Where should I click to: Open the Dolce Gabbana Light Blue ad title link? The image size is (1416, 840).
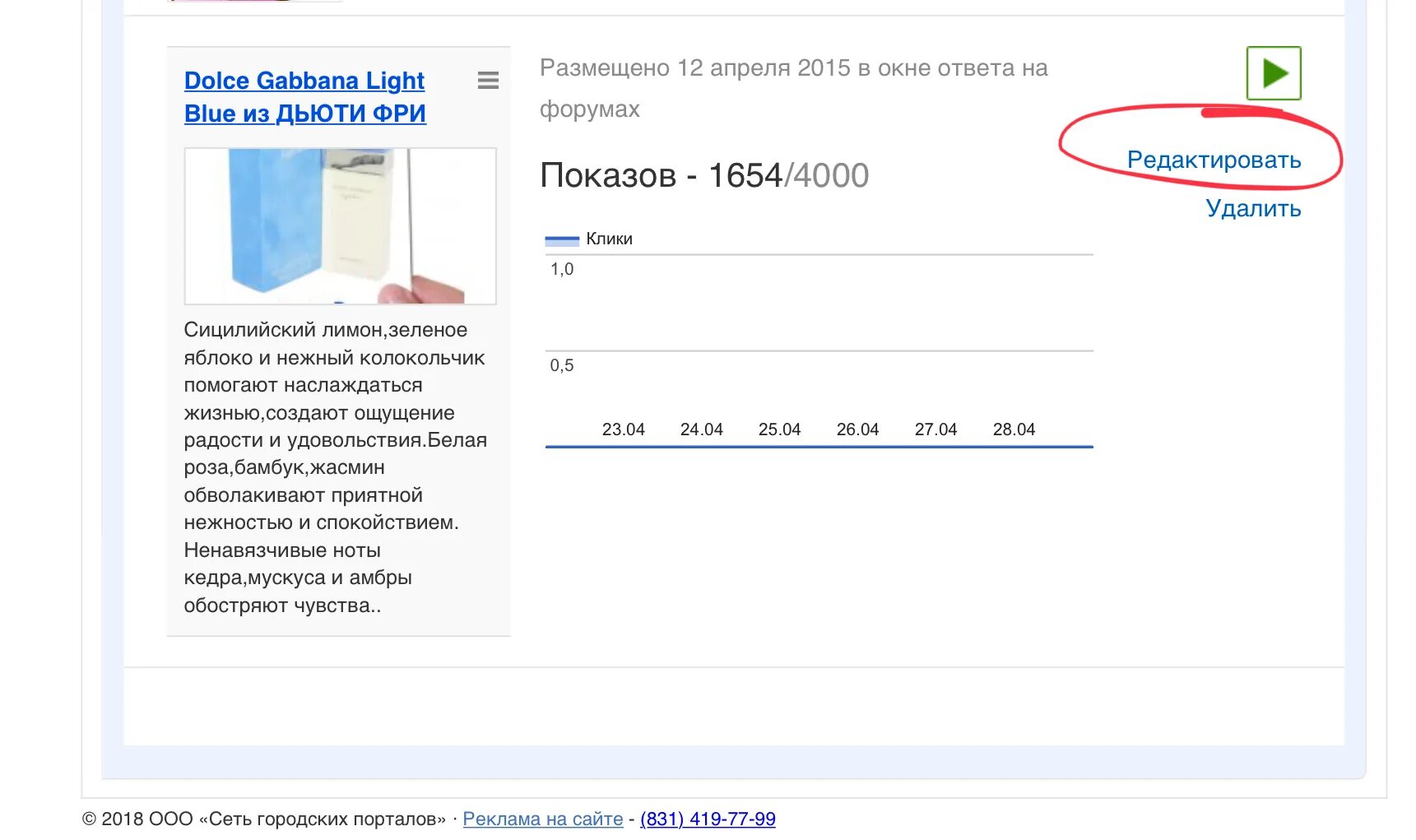[305, 97]
